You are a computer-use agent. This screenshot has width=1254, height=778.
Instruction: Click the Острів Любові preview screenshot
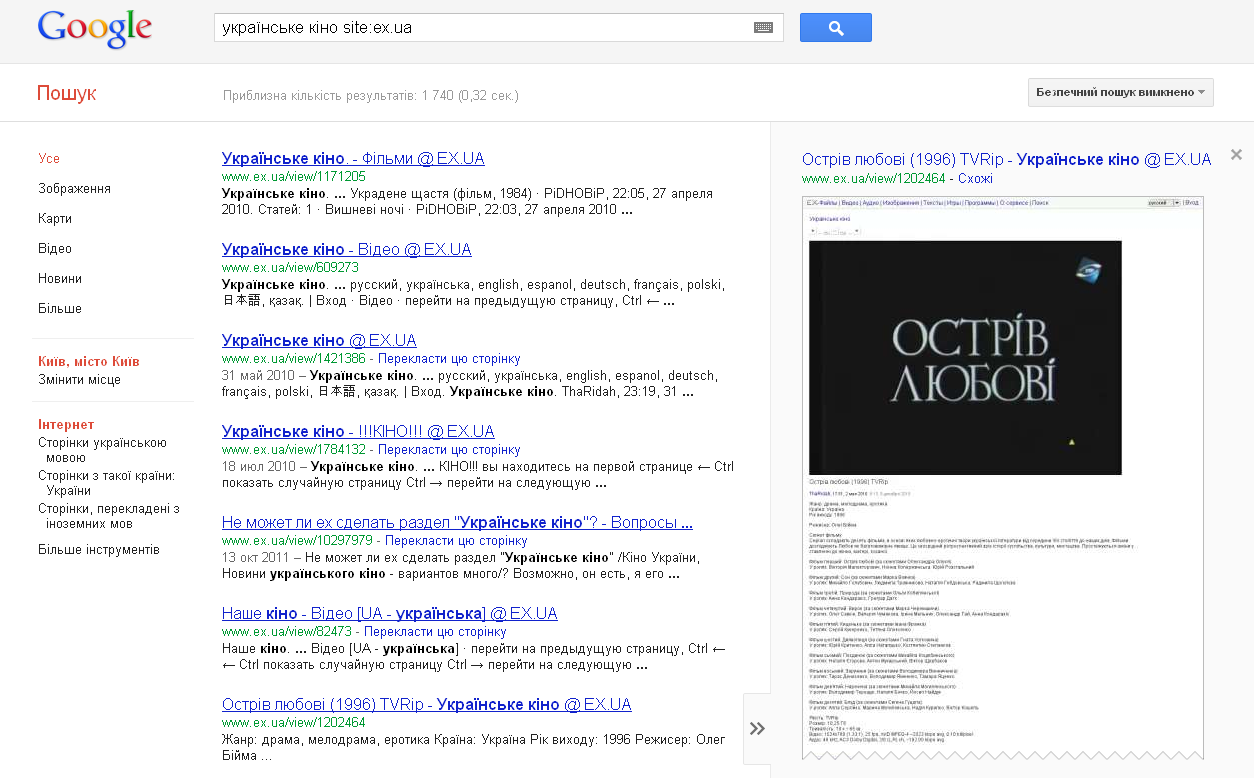(x=963, y=357)
